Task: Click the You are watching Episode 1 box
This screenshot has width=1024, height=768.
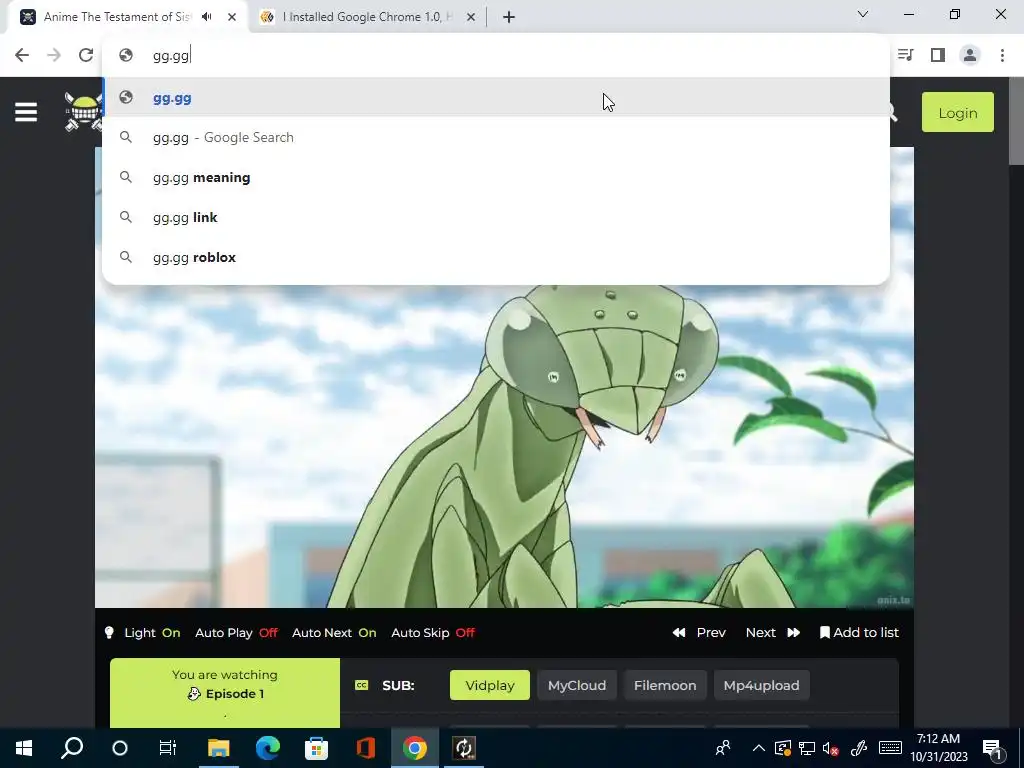Action: coord(225,693)
